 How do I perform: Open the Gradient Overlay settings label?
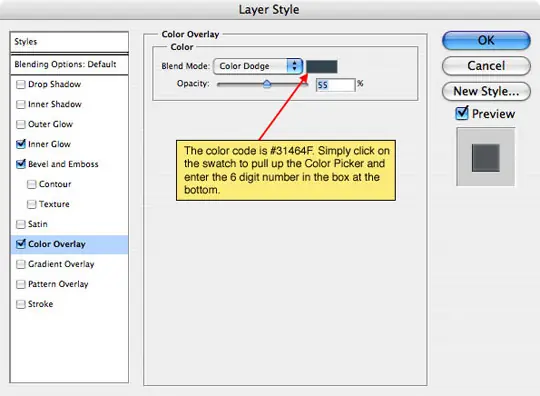[x=61, y=264]
